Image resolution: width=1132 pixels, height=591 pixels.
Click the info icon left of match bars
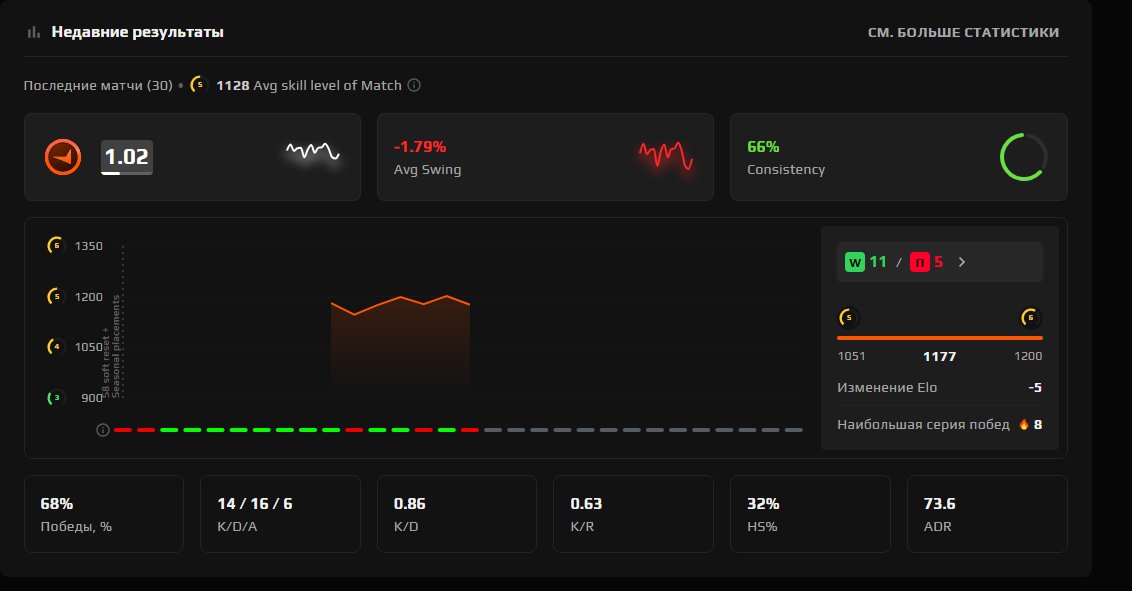tap(103, 430)
